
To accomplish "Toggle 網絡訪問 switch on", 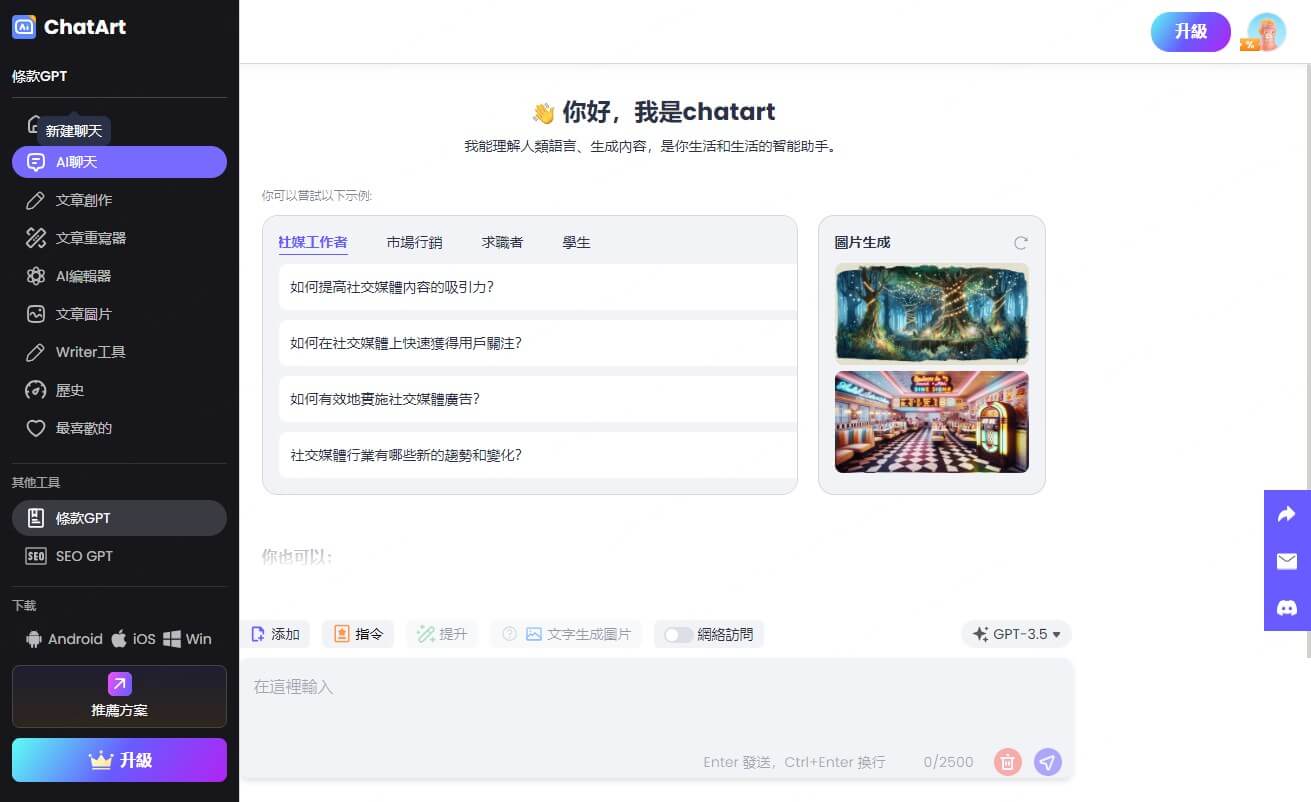I will click(679, 634).
